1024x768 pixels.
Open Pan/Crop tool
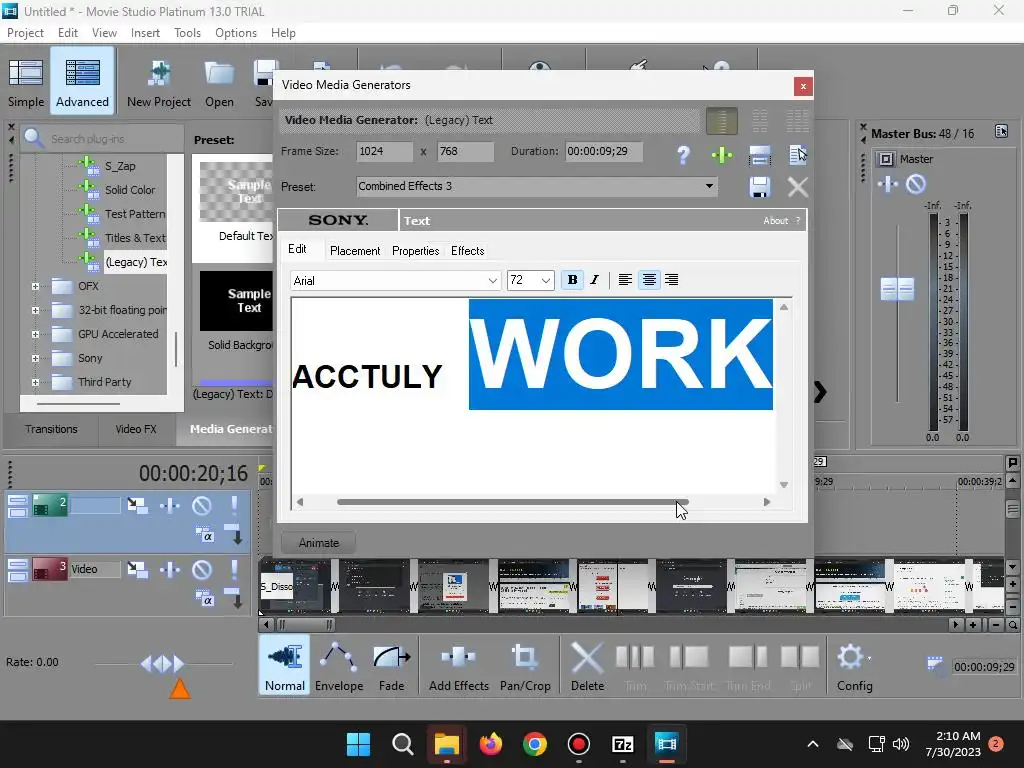[525, 665]
